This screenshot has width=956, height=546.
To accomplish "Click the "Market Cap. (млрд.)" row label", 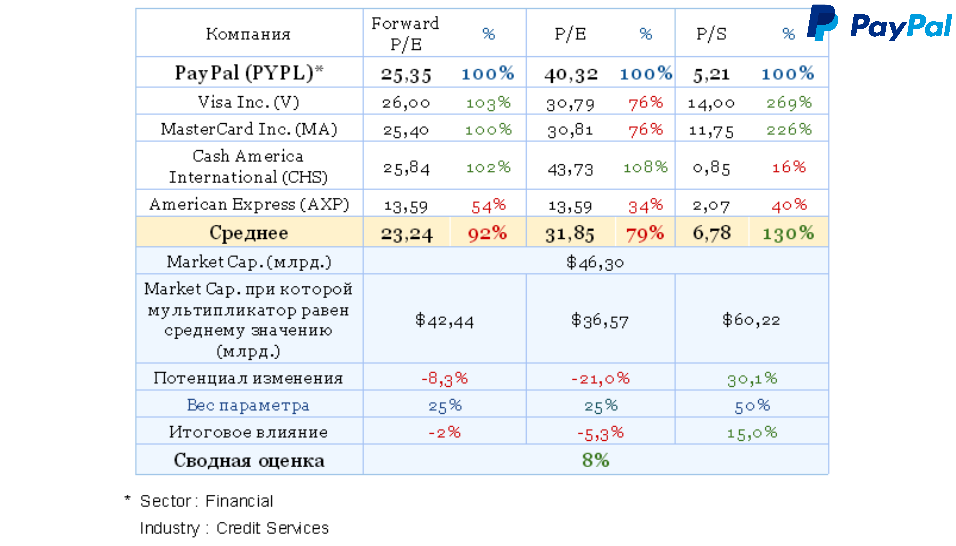I will [249, 262].
